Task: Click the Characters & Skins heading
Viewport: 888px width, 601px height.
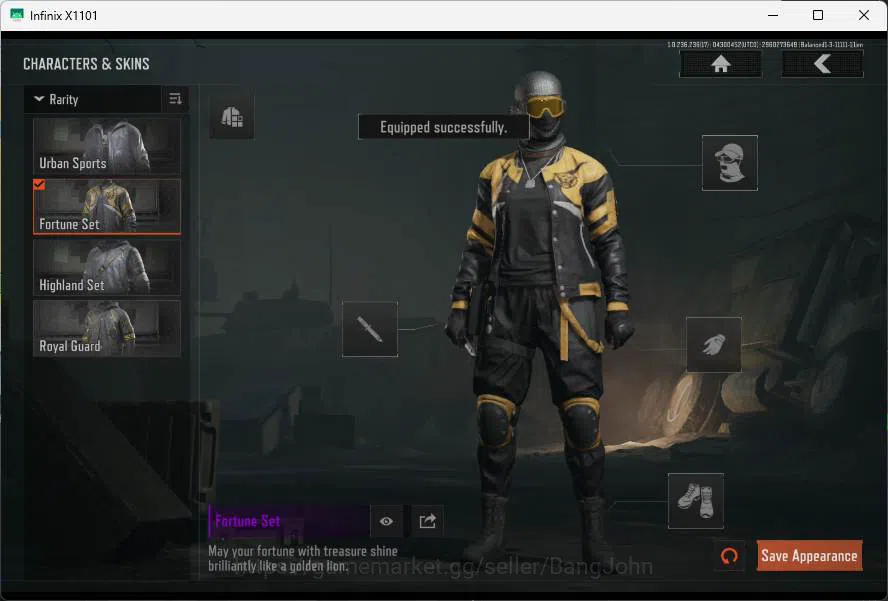Action: [86, 64]
